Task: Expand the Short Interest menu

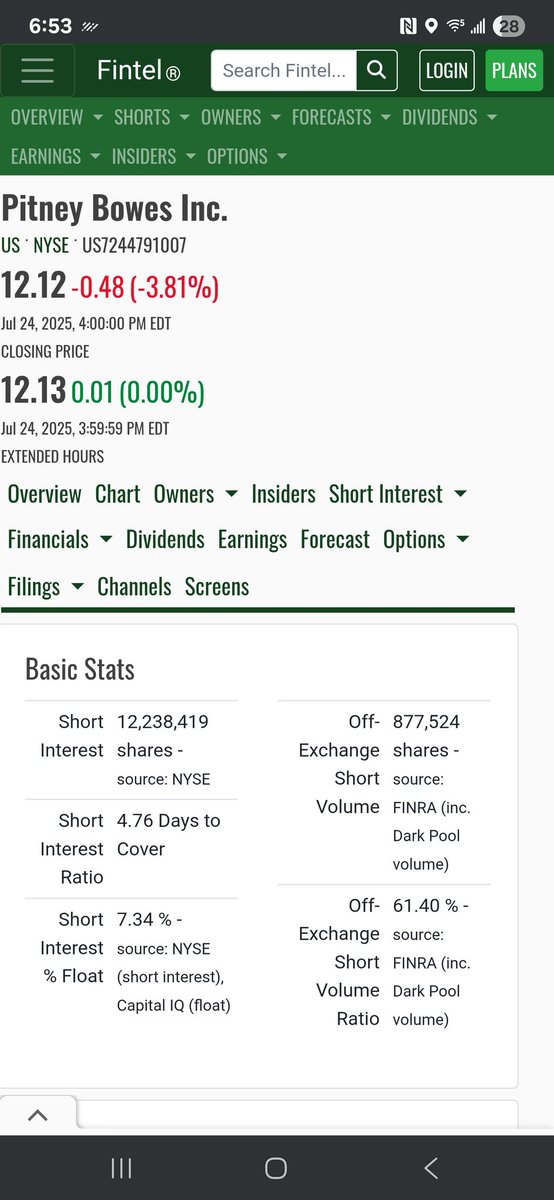Action: point(398,494)
